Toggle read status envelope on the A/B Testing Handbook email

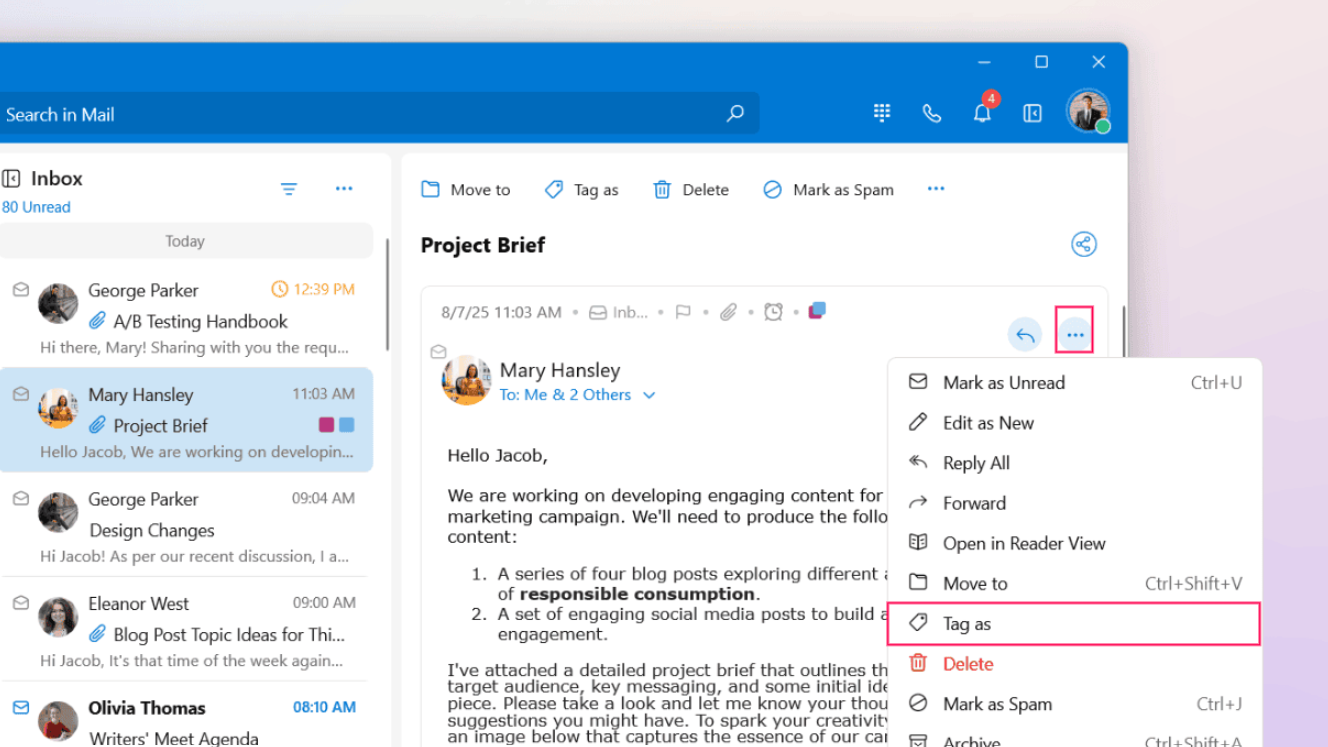[x=21, y=290]
